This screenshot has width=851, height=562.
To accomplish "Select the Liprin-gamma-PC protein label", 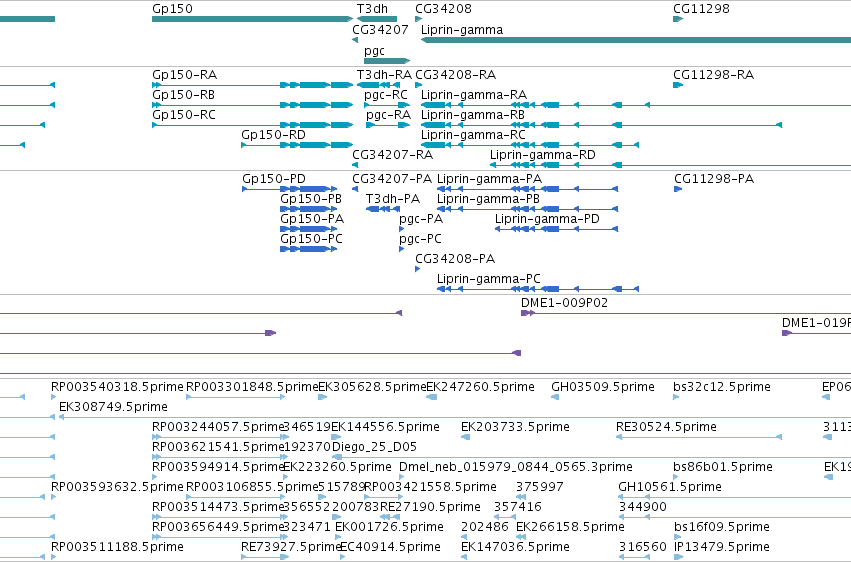I will 489,279.
